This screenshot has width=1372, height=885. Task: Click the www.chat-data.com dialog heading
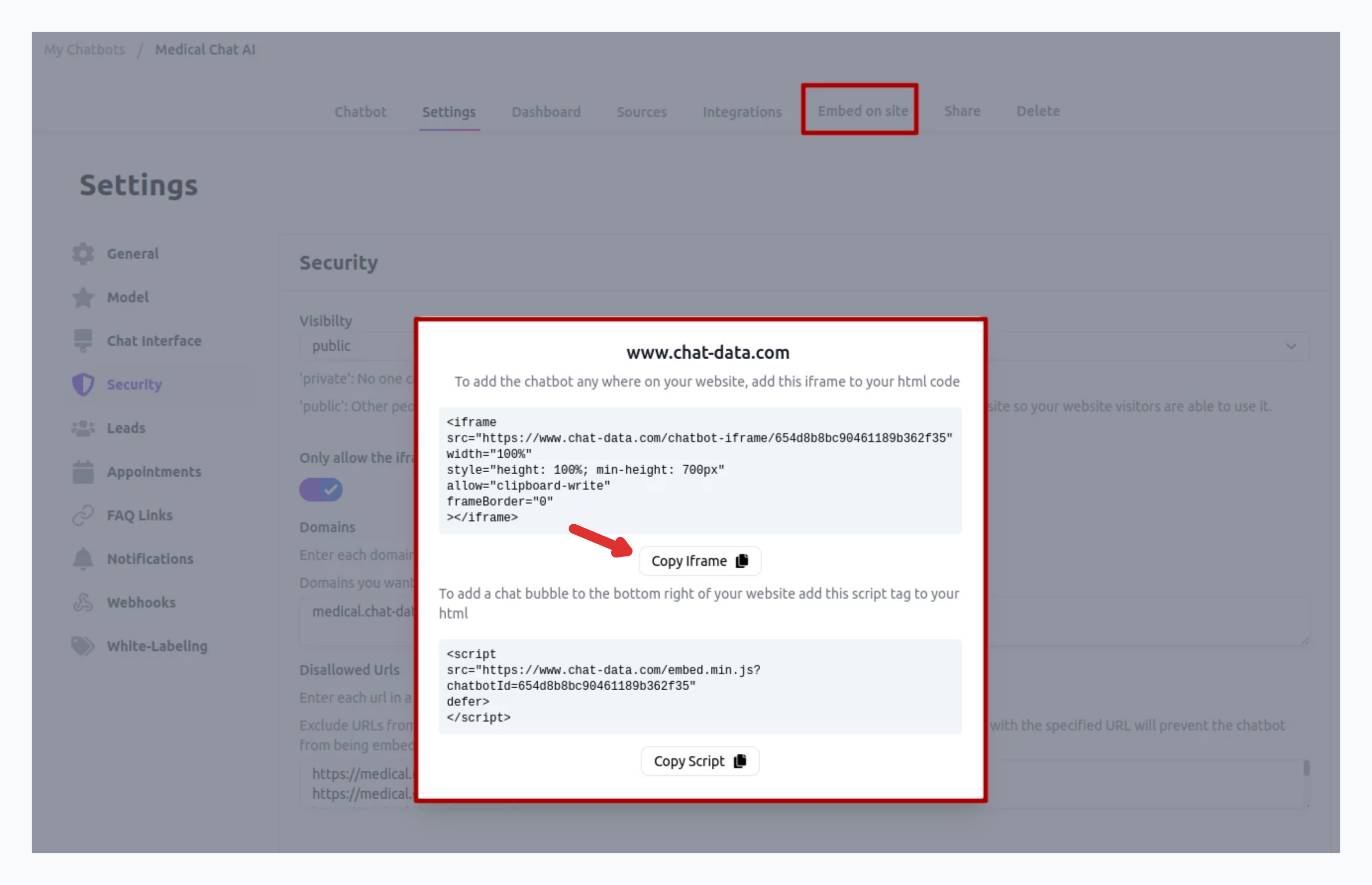[707, 352]
